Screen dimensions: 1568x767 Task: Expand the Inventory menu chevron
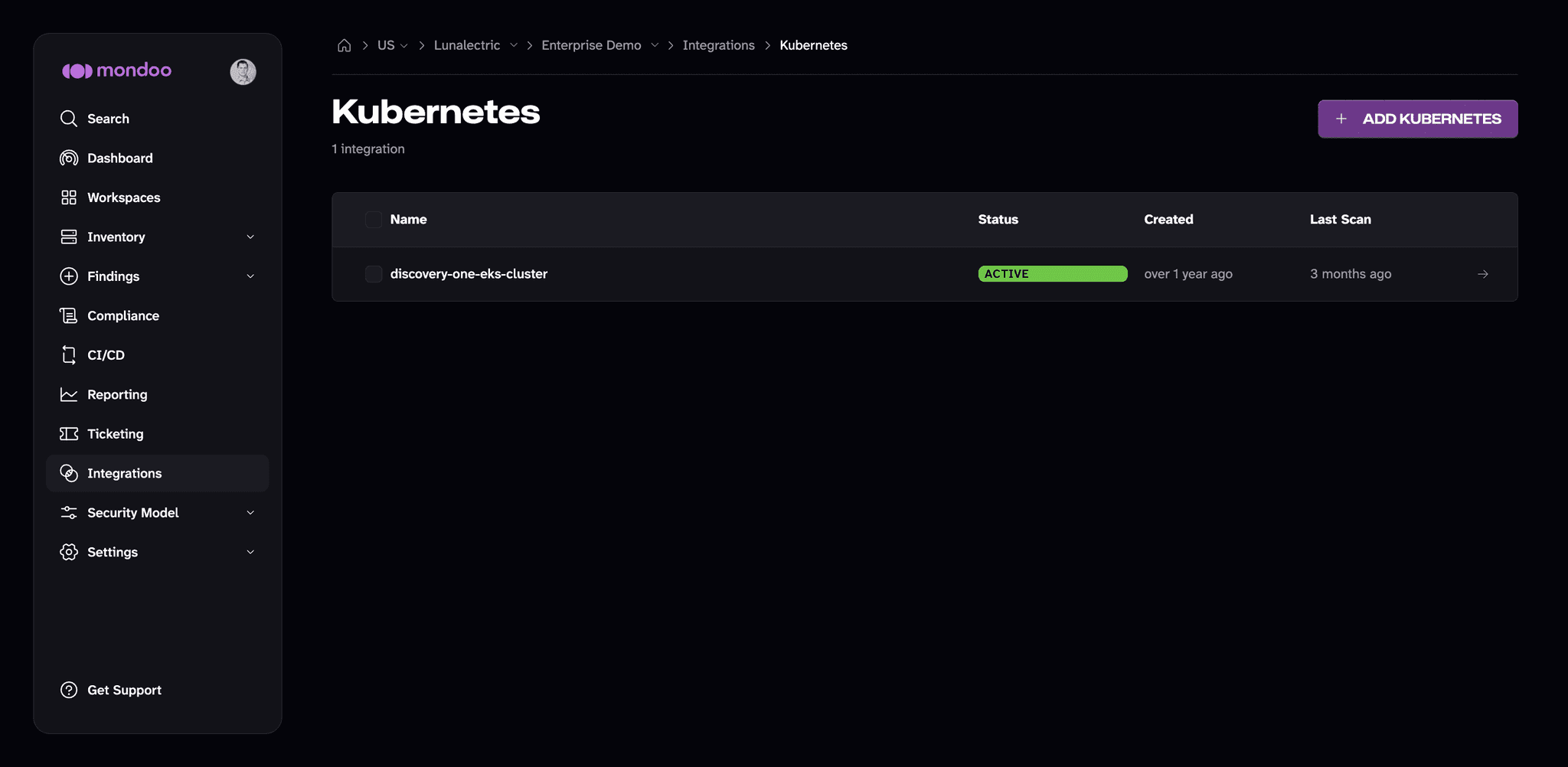(x=250, y=237)
